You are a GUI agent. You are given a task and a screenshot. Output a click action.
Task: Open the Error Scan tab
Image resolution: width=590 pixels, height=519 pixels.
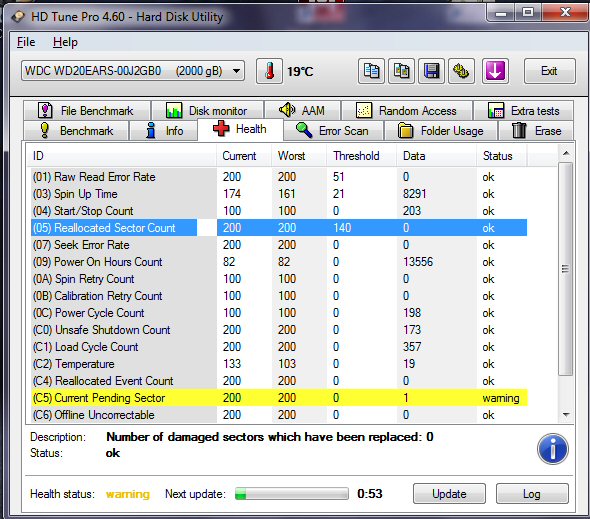click(333, 131)
